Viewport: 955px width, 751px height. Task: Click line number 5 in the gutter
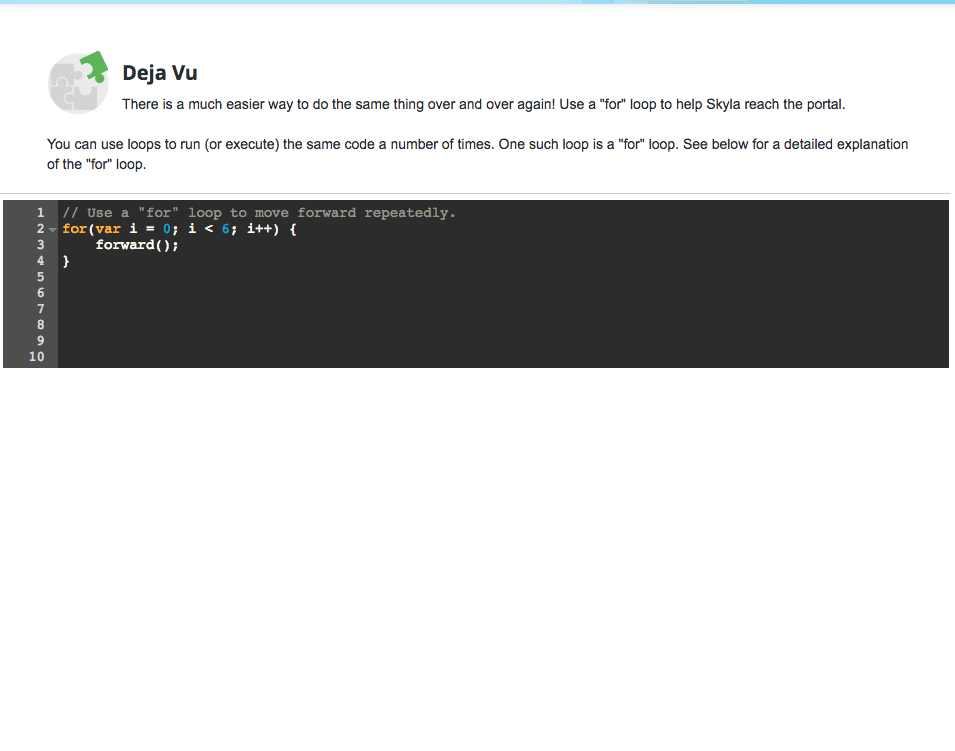coord(40,277)
